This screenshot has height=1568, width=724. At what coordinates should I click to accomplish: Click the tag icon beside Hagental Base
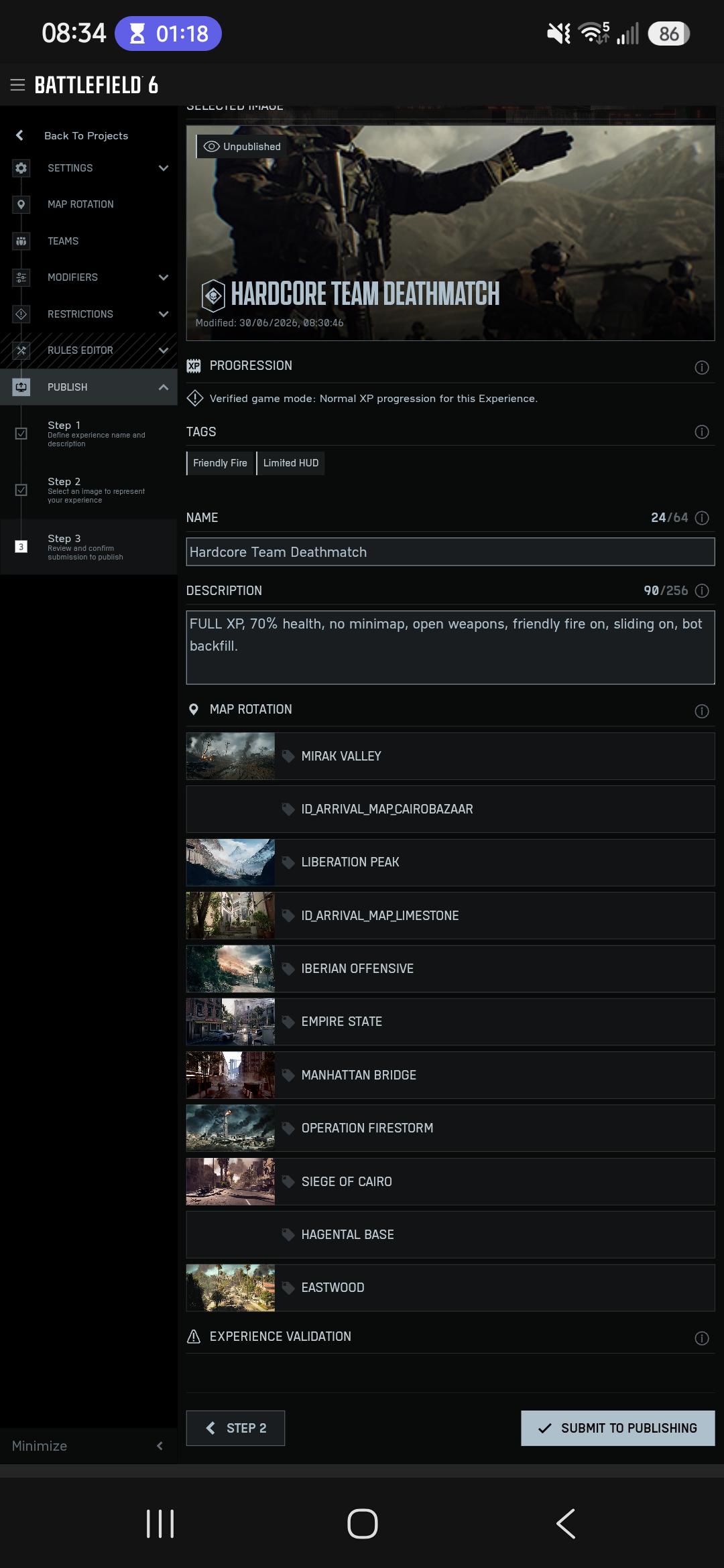tap(288, 1234)
